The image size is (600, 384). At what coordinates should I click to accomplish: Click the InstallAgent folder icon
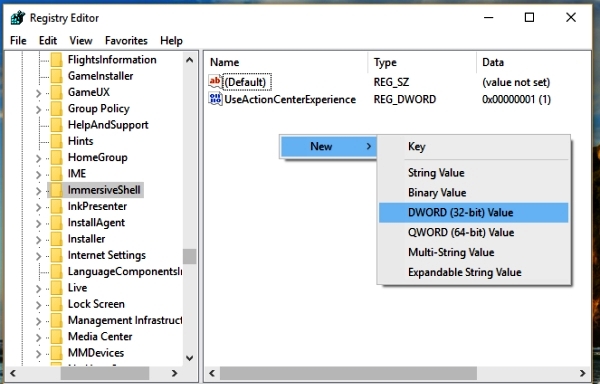[x=56, y=223]
